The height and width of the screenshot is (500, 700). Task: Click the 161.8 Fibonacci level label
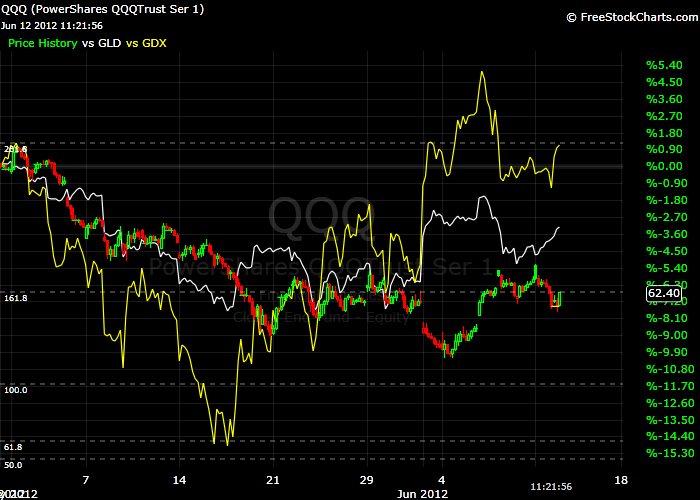[16, 298]
